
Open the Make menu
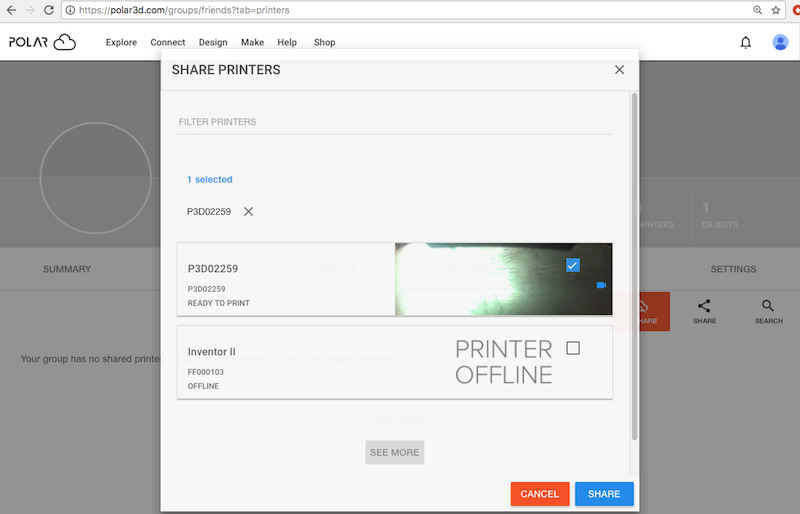[x=253, y=42]
